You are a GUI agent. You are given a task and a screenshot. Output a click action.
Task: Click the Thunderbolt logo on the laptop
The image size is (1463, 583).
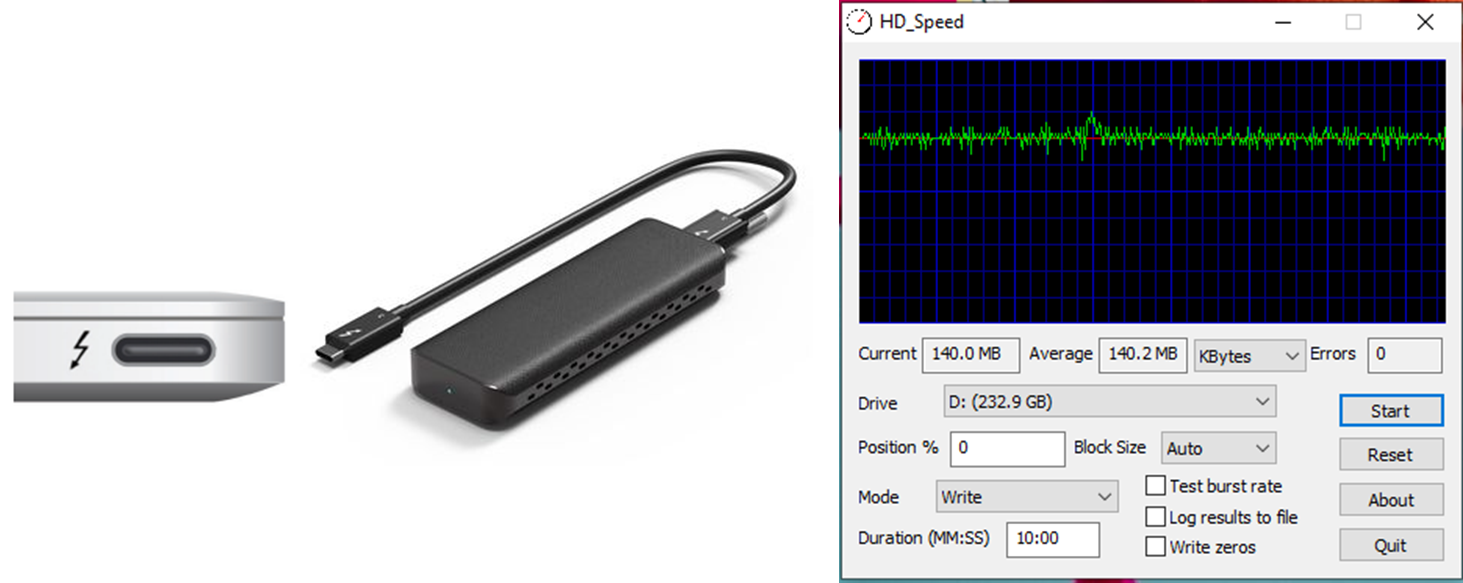pos(80,349)
